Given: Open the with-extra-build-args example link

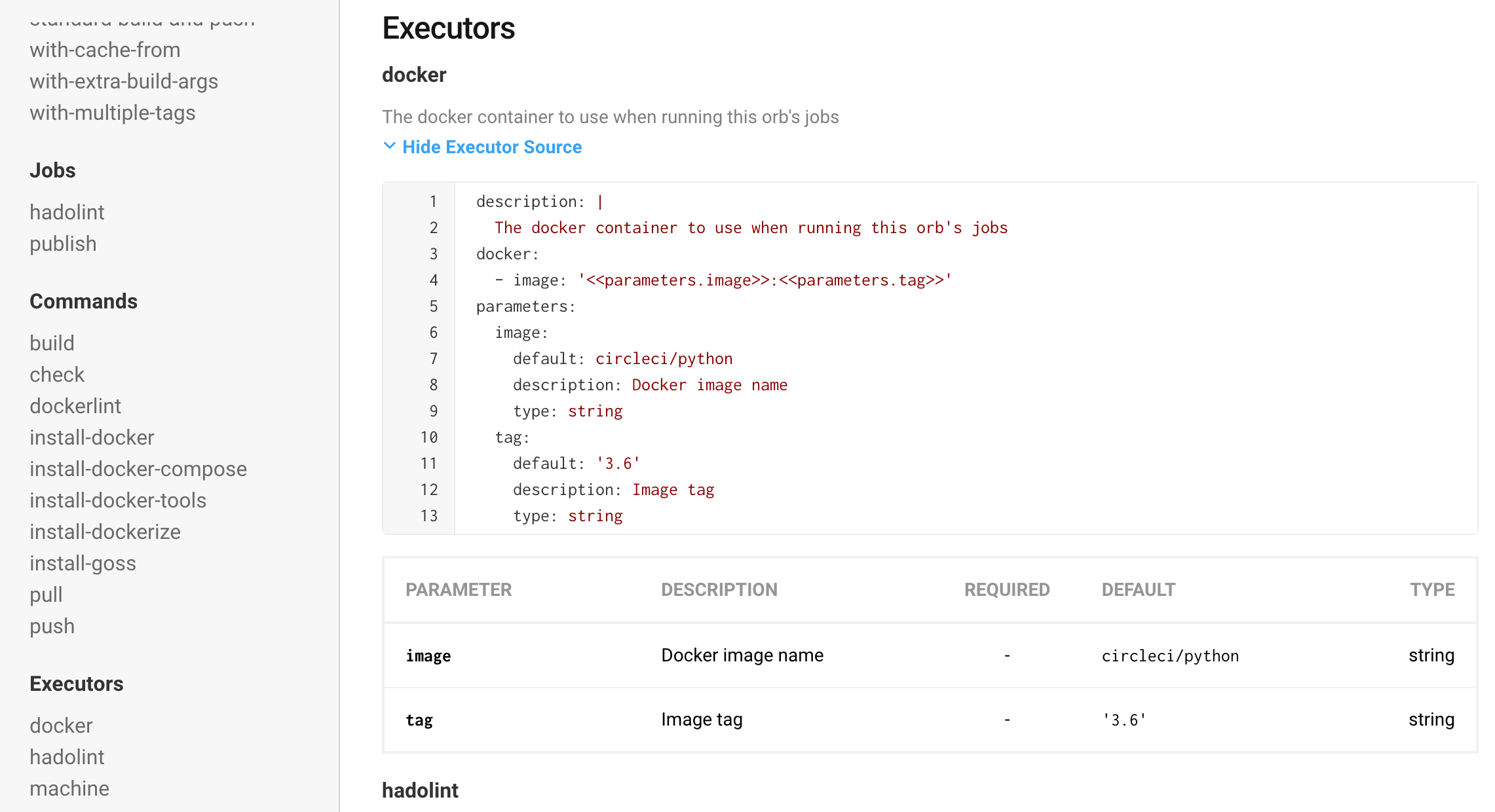Looking at the screenshot, I should pos(124,81).
